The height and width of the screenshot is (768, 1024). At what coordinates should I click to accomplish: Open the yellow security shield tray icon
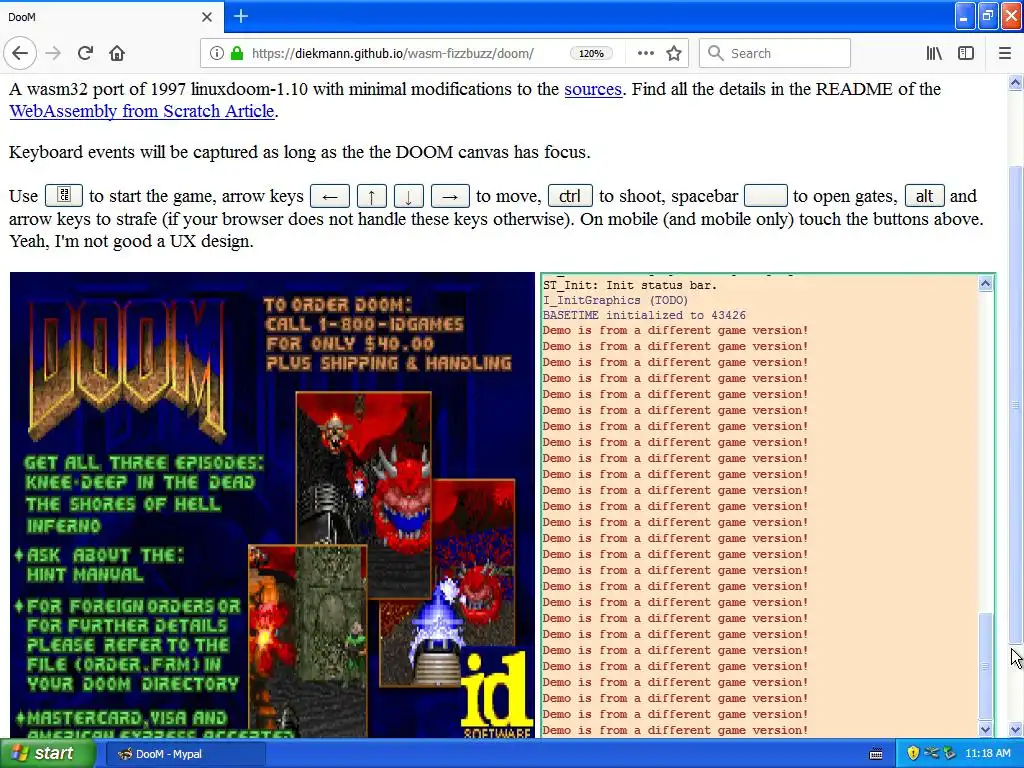913,754
